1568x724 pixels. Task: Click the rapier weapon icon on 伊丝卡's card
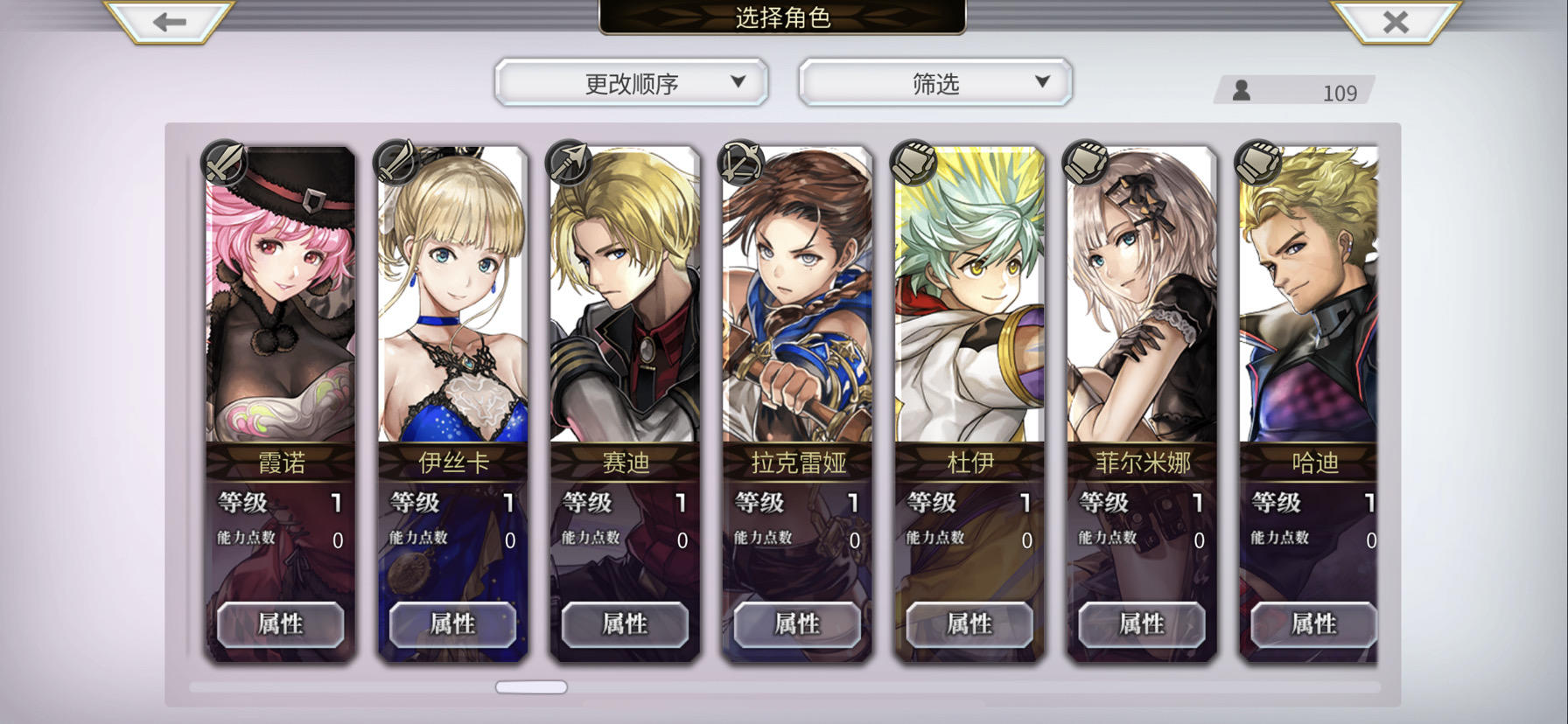click(396, 163)
